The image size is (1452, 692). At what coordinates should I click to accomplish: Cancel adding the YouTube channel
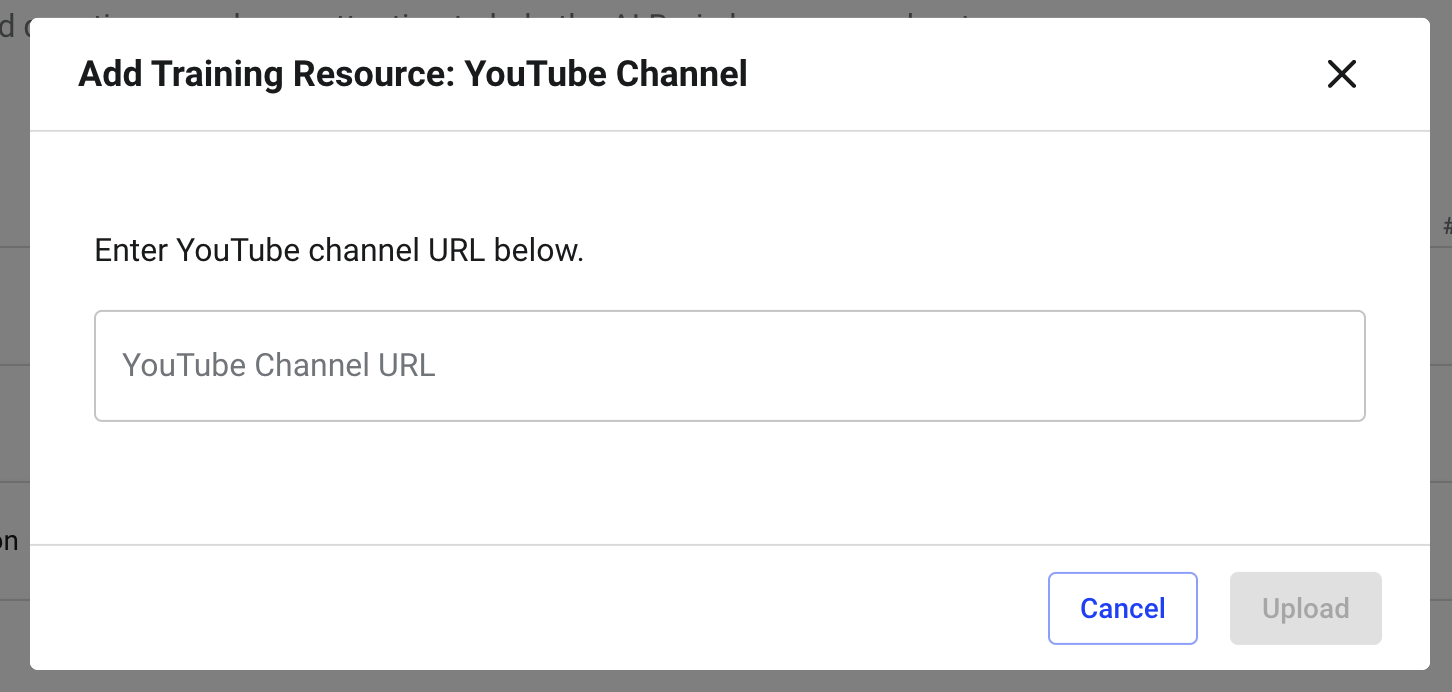(1123, 608)
